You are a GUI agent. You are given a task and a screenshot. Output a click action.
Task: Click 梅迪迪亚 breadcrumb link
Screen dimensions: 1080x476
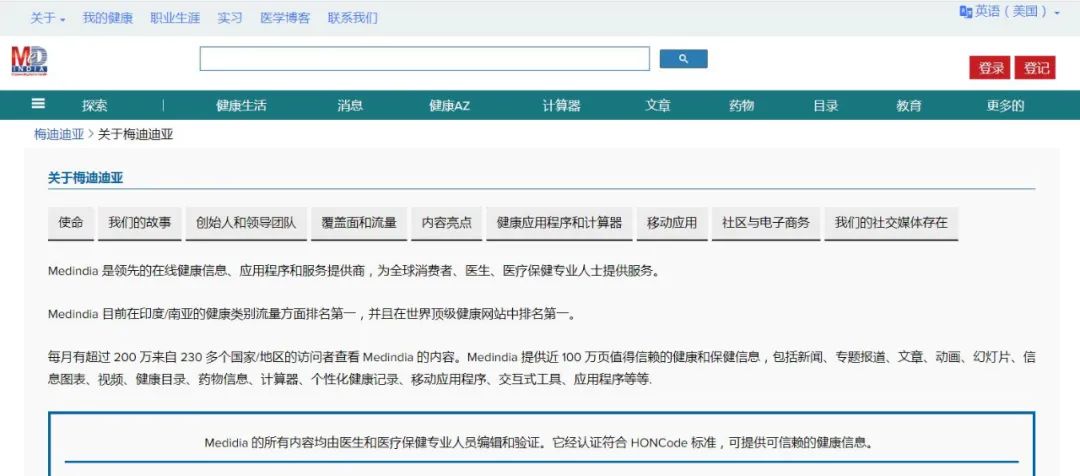59,134
